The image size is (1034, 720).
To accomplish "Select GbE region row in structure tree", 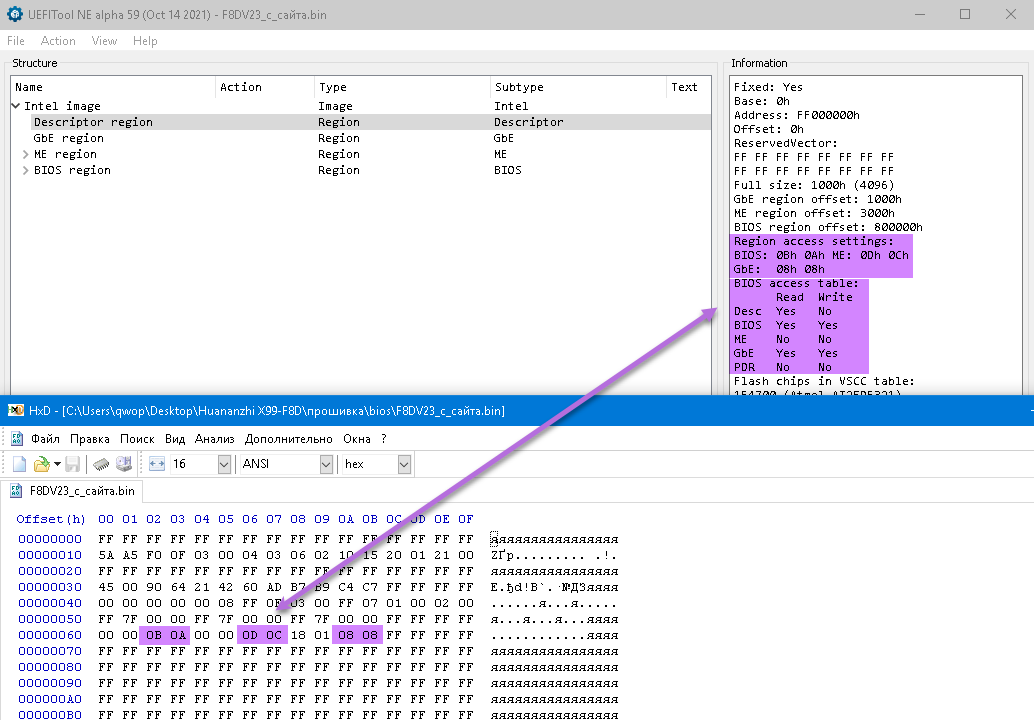I will pos(361,138).
